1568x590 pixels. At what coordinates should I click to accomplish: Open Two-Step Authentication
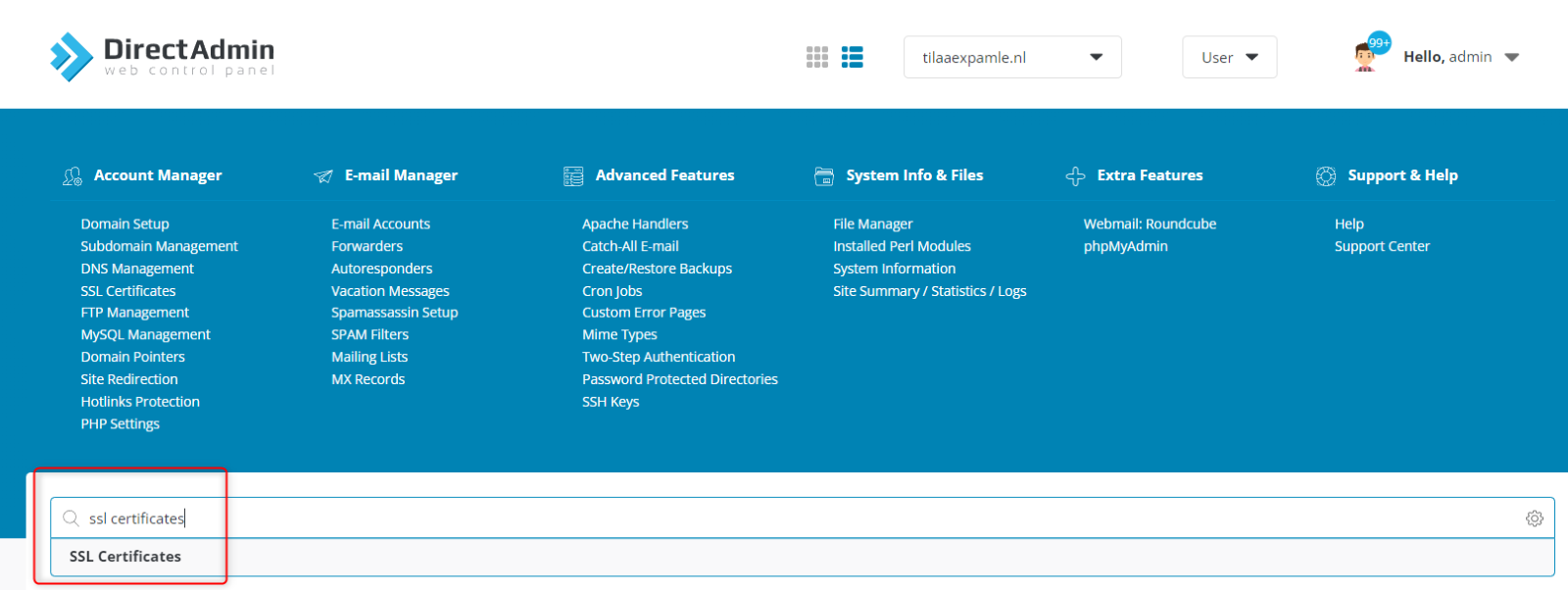(x=659, y=358)
